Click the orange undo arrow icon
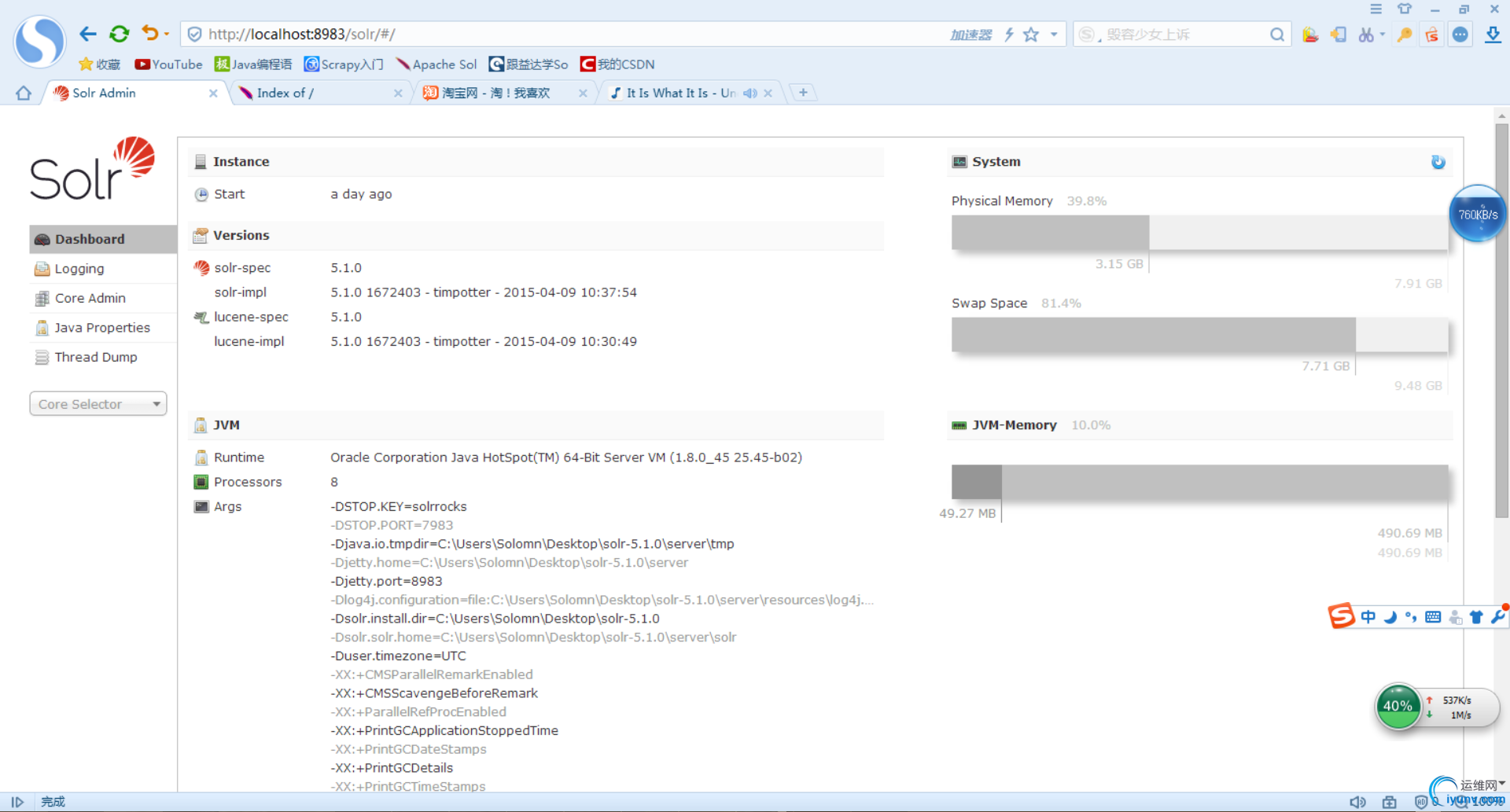Viewport: 1510px width, 812px height. click(x=150, y=33)
